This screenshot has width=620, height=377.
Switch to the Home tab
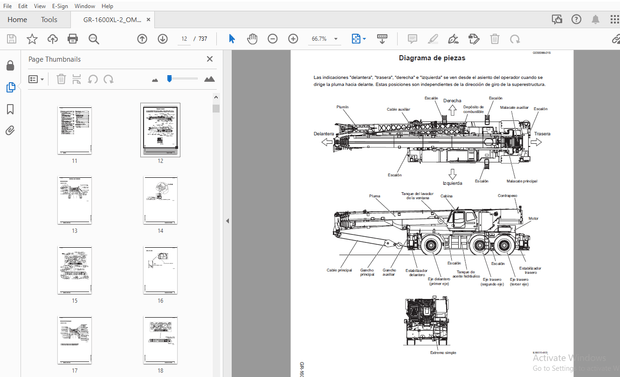click(x=17, y=19)
